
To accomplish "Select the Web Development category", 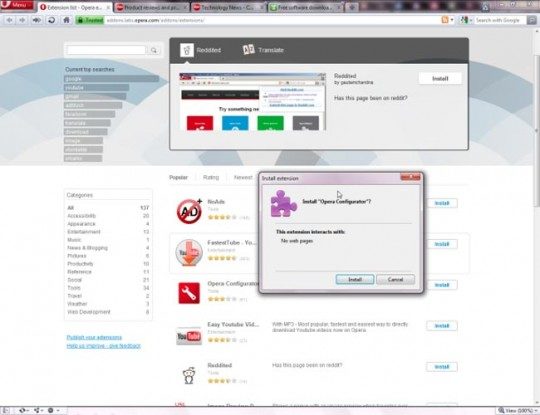I will tap(89, 312).
